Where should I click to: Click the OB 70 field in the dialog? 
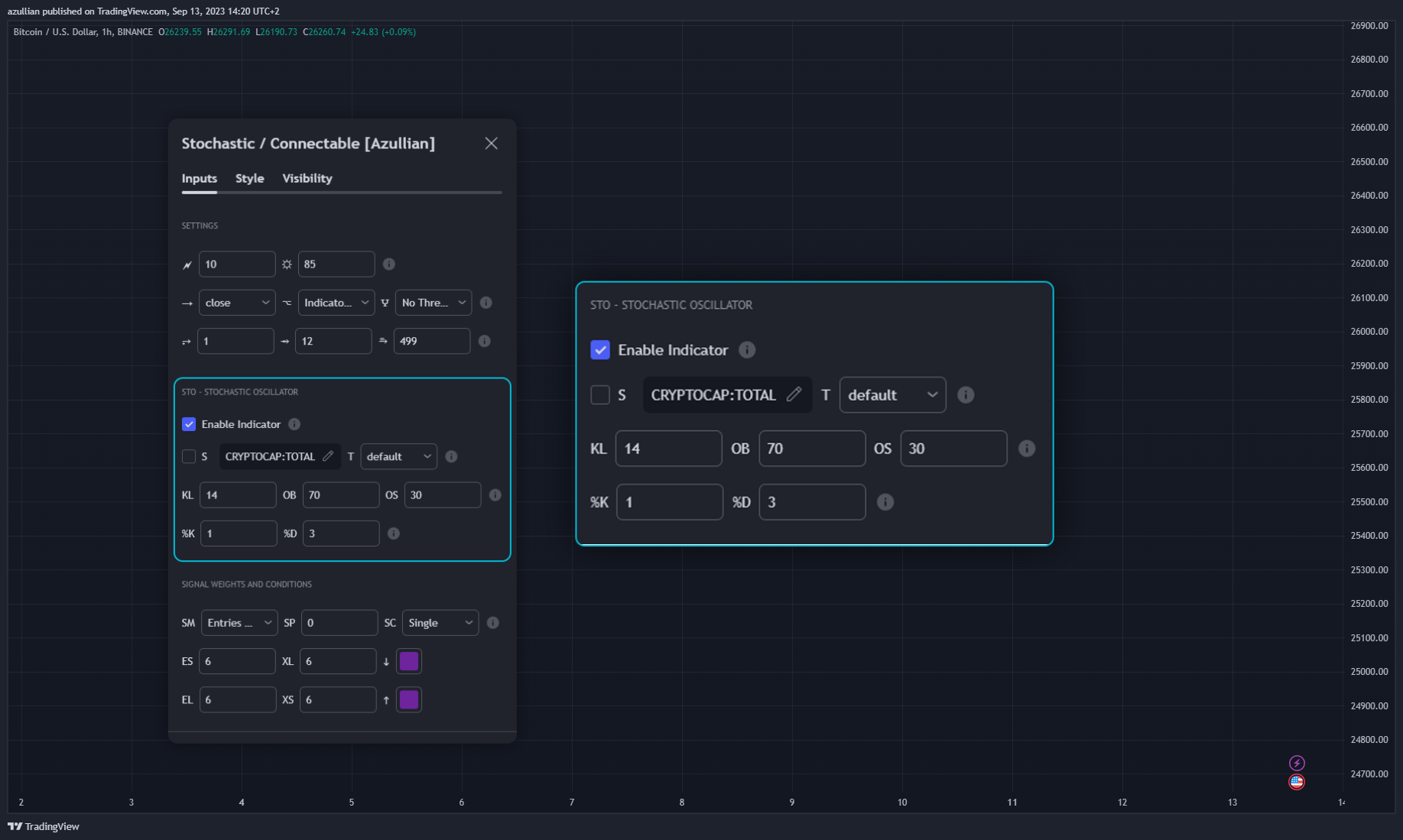click(341, 495)
